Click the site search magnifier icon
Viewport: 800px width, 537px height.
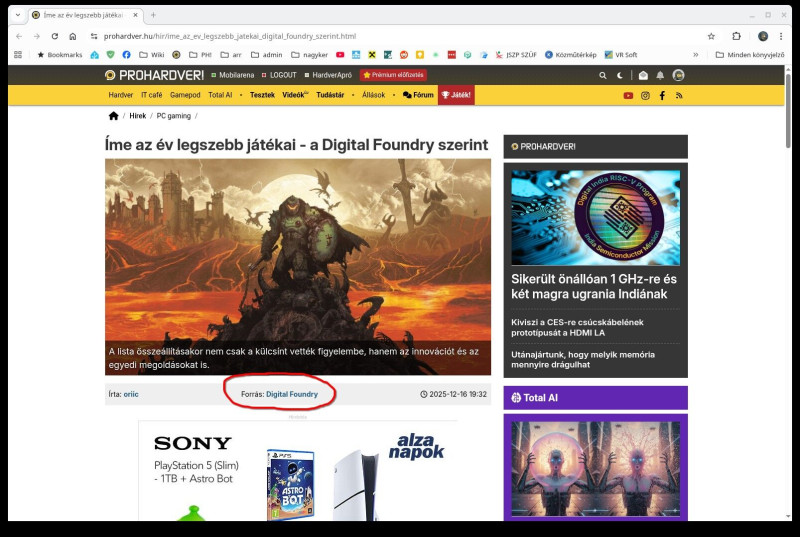[603, 75]
